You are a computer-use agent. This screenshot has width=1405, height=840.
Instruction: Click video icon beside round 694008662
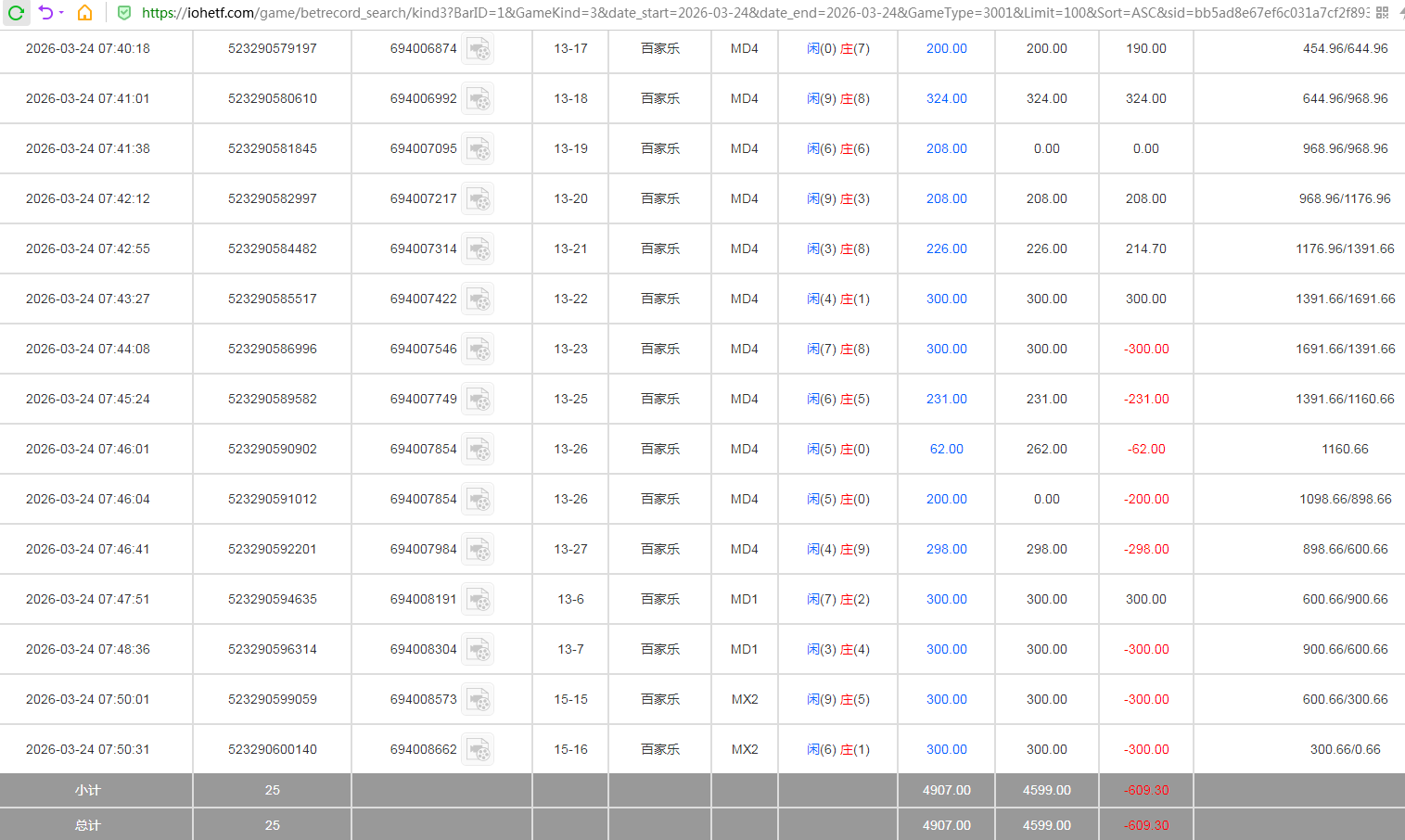[x=478, y=750]
